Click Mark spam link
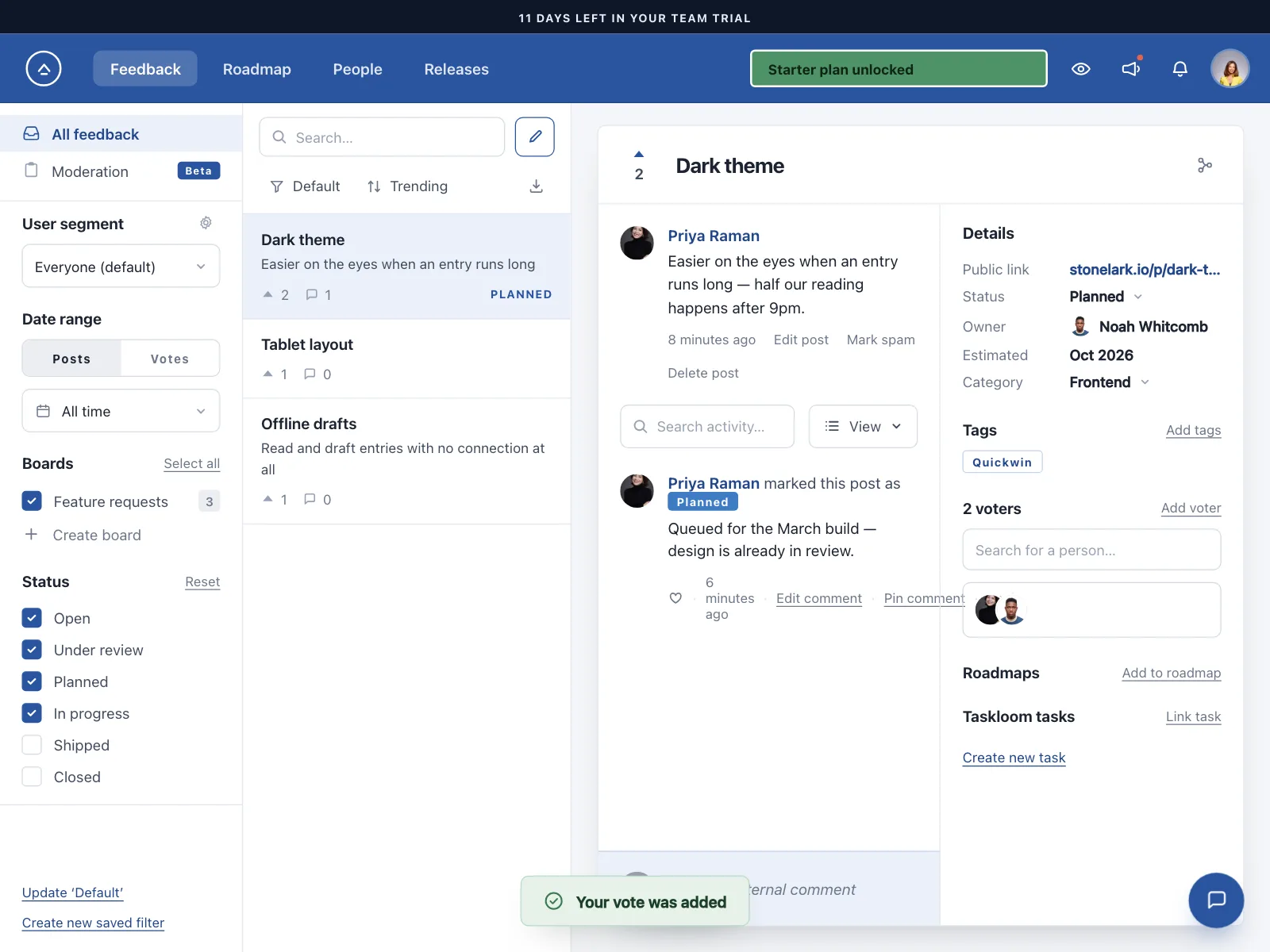The image size is (1270, 952). click(x=880, y=340)
